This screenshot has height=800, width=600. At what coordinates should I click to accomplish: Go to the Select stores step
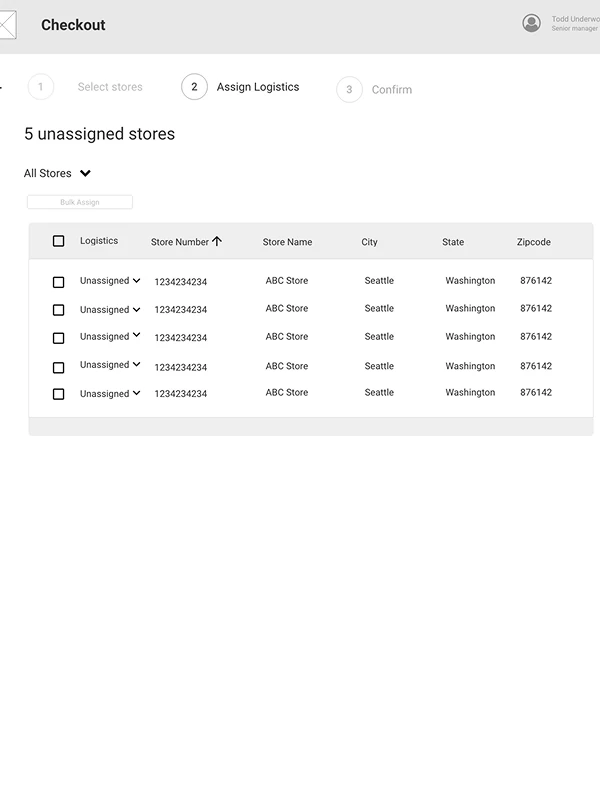(110, 87)
